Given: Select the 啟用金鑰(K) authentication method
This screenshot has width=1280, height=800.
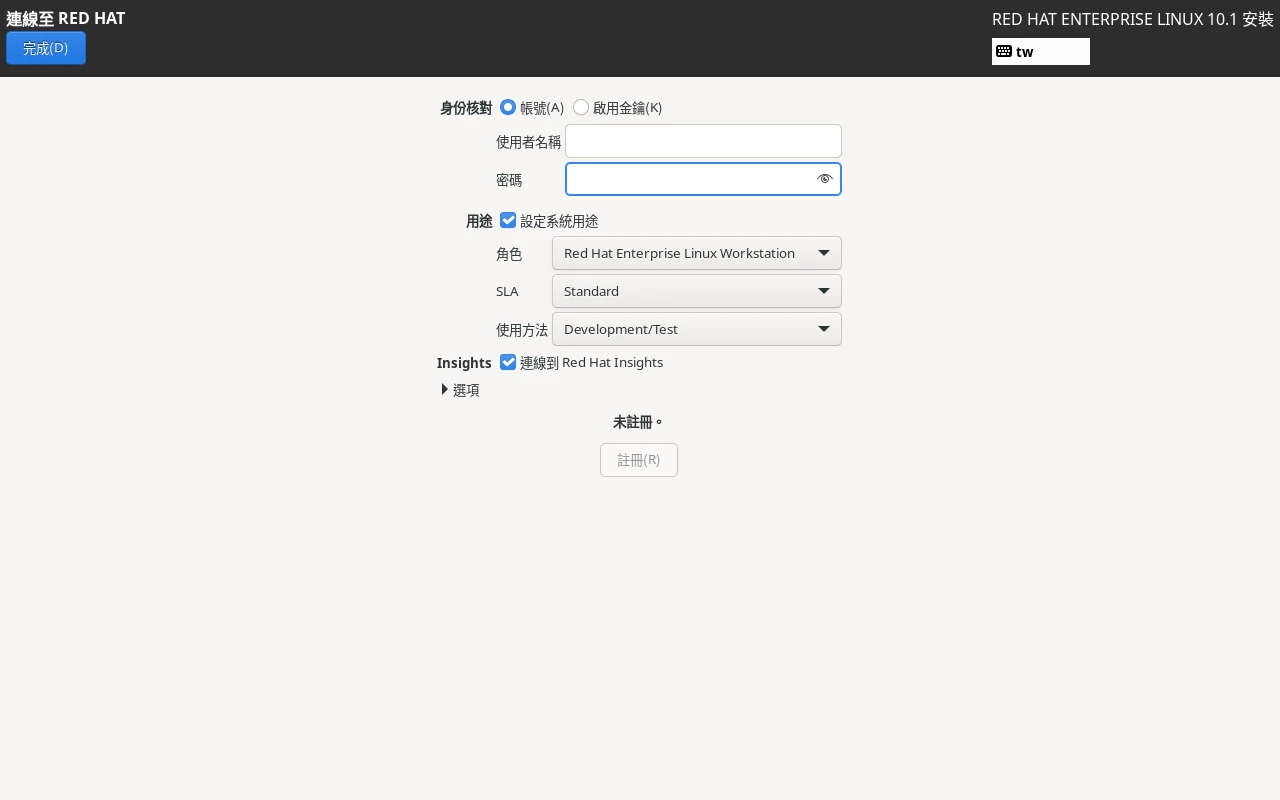Looking at the screenshot, I should coord(581,106).
